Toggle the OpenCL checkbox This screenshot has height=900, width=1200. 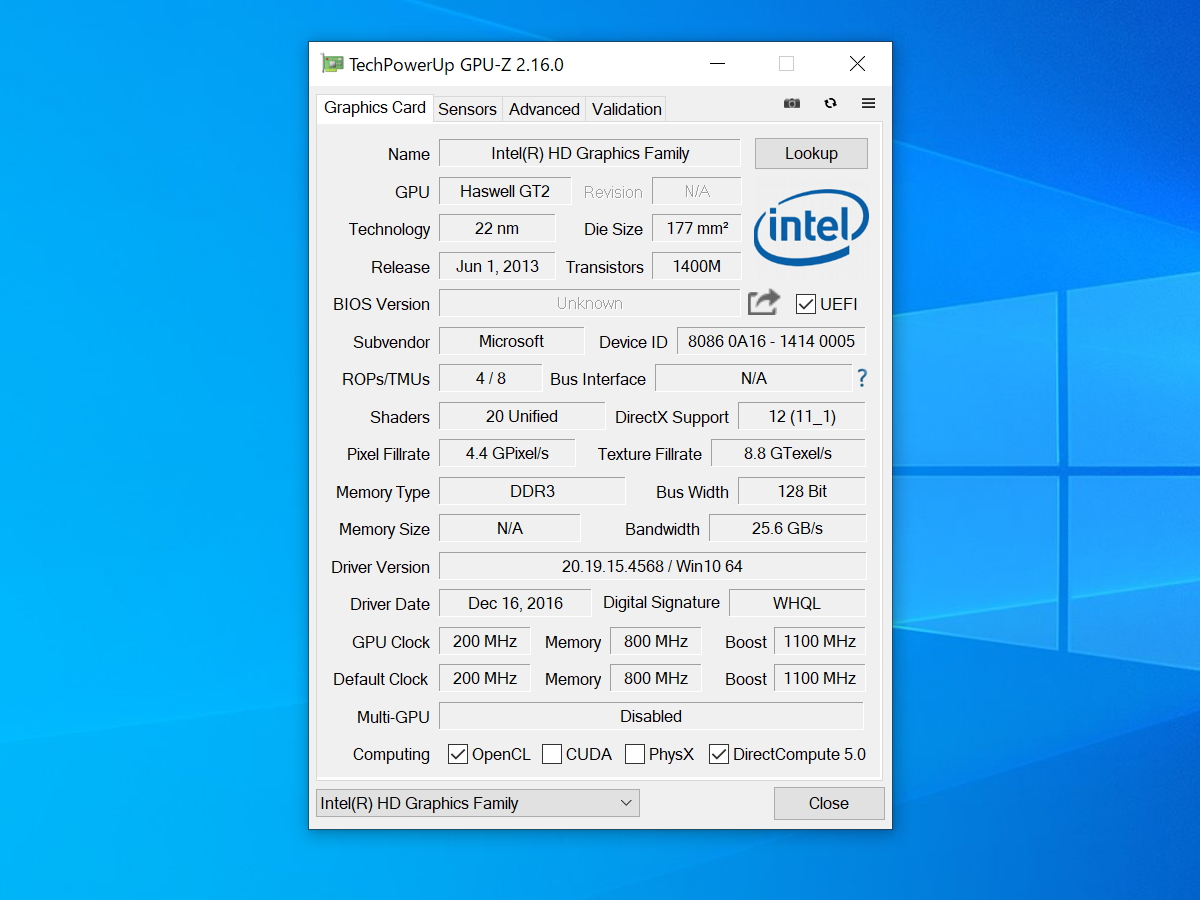458,754
